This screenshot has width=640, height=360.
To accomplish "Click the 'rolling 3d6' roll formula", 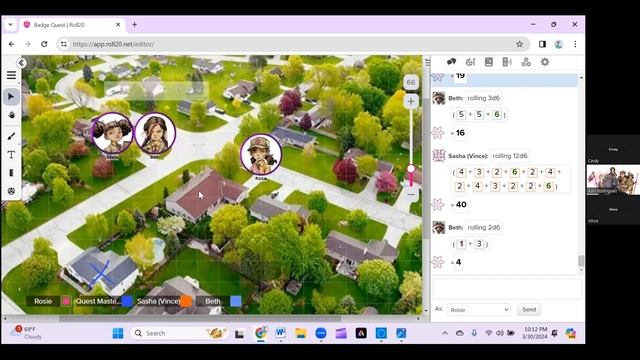I will (483, 98).
